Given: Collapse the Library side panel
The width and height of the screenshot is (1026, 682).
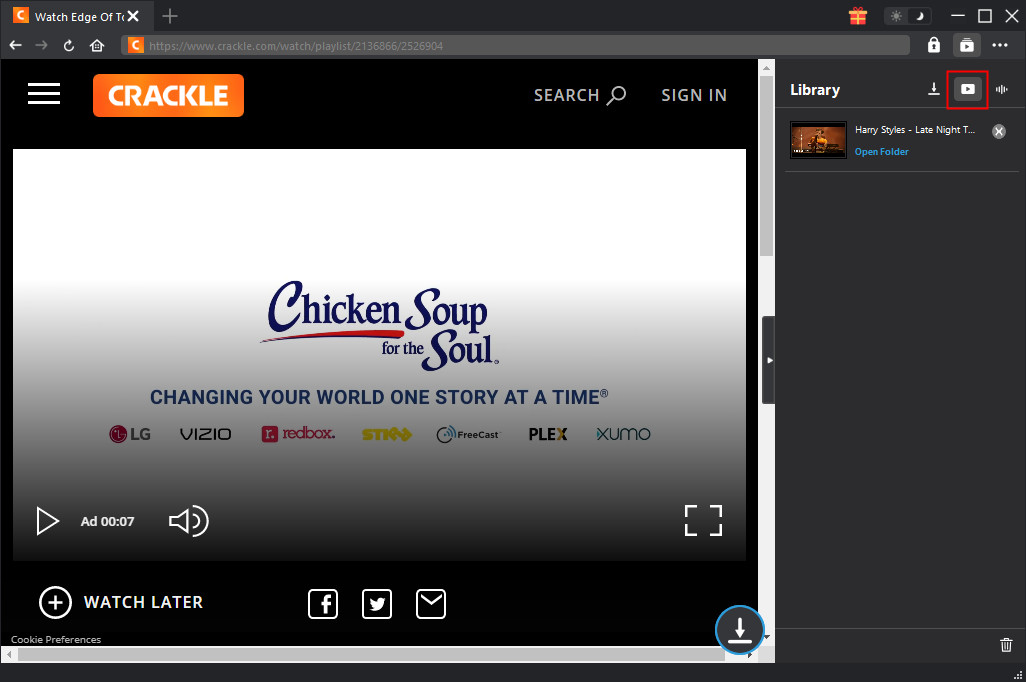Looking at the screenshot, I should pyautogui.click(x=768, y=360).
